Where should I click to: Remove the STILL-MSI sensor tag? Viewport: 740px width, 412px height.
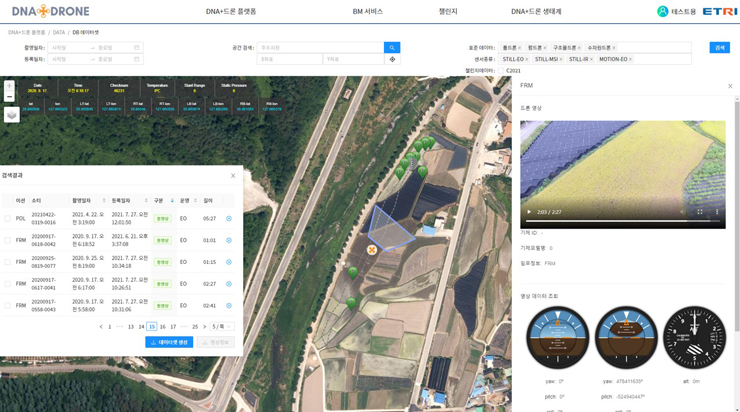tap(561, 59)
